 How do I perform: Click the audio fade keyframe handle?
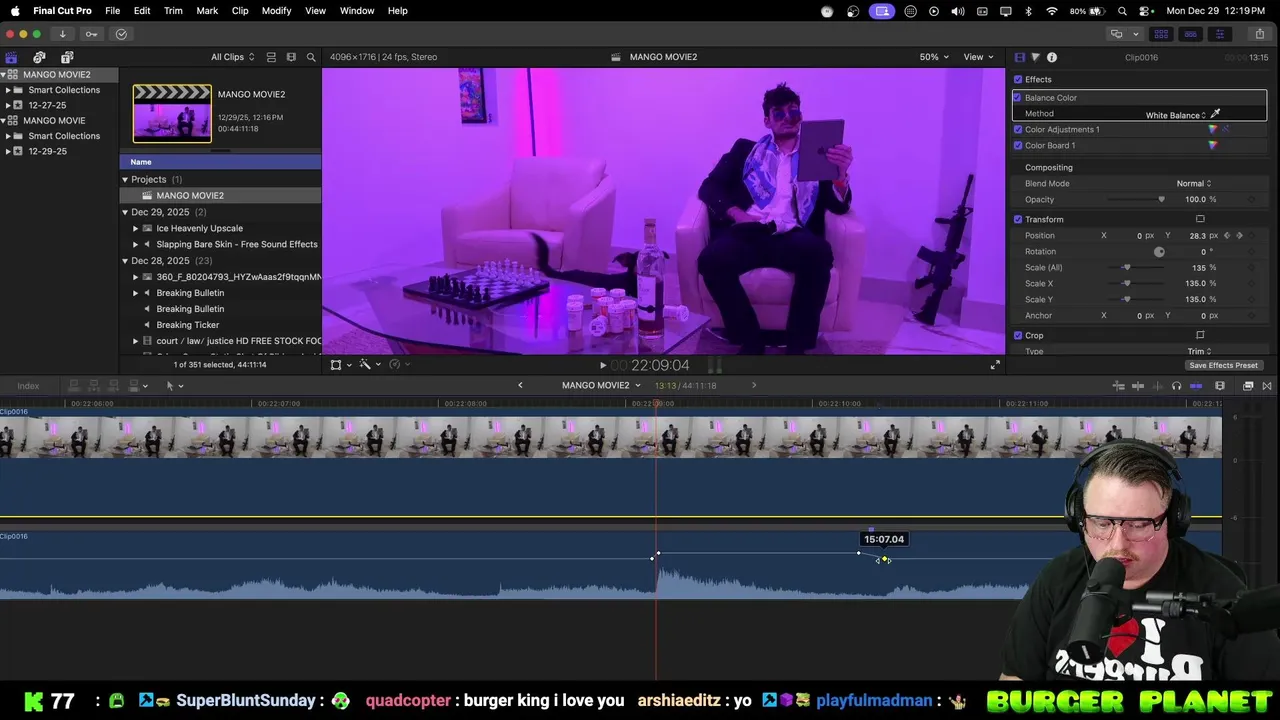(x=885, y=559)
